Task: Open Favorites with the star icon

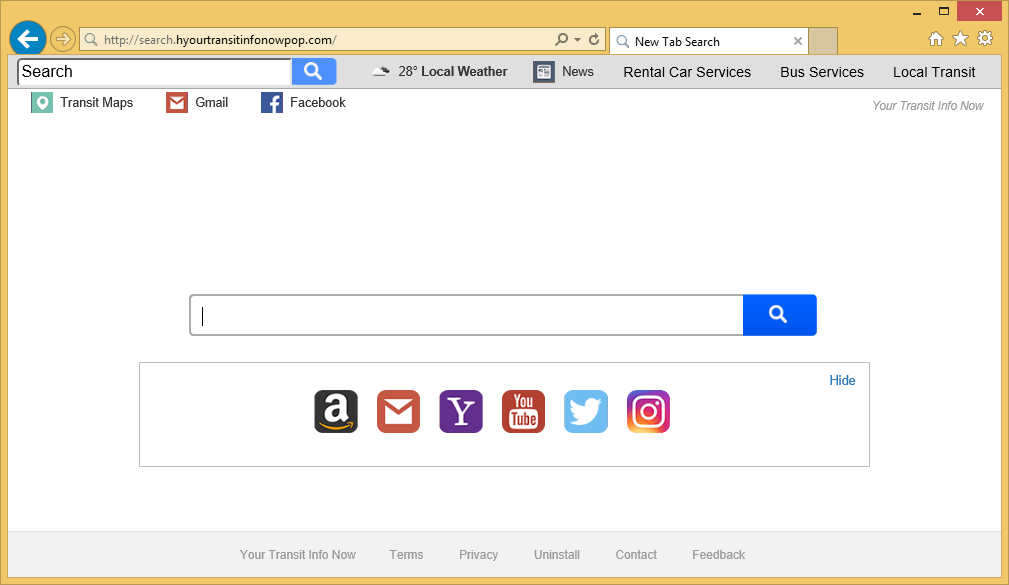Action: [960, 39]
